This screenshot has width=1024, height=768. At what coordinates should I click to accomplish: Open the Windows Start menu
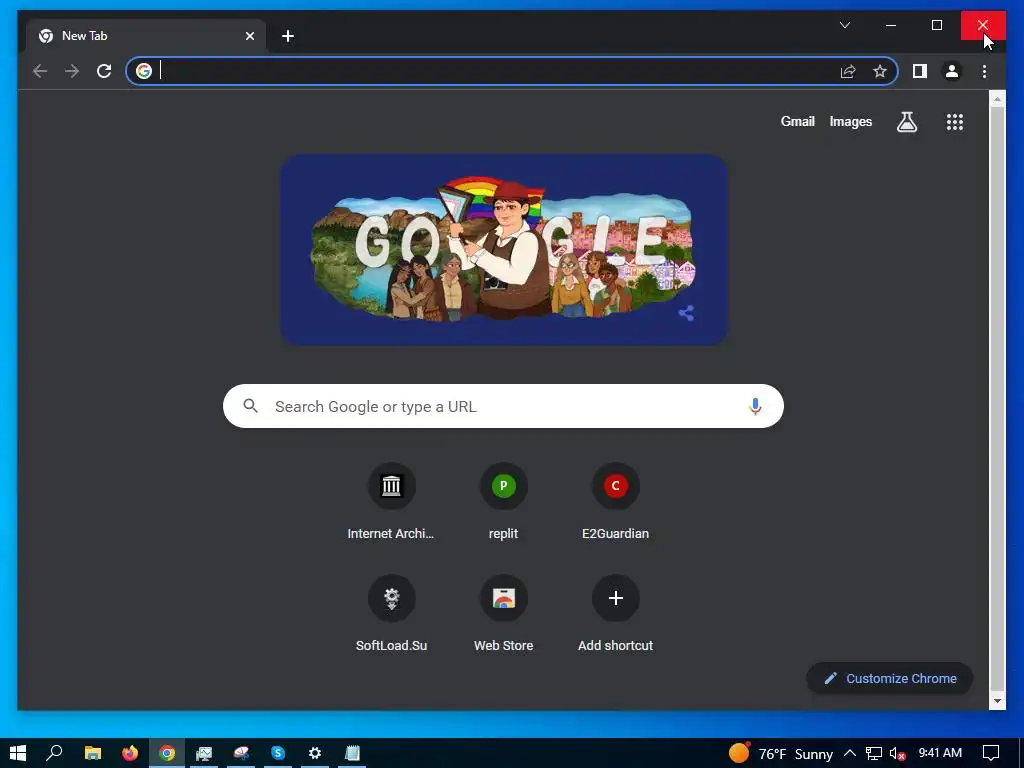click(18, 753)
